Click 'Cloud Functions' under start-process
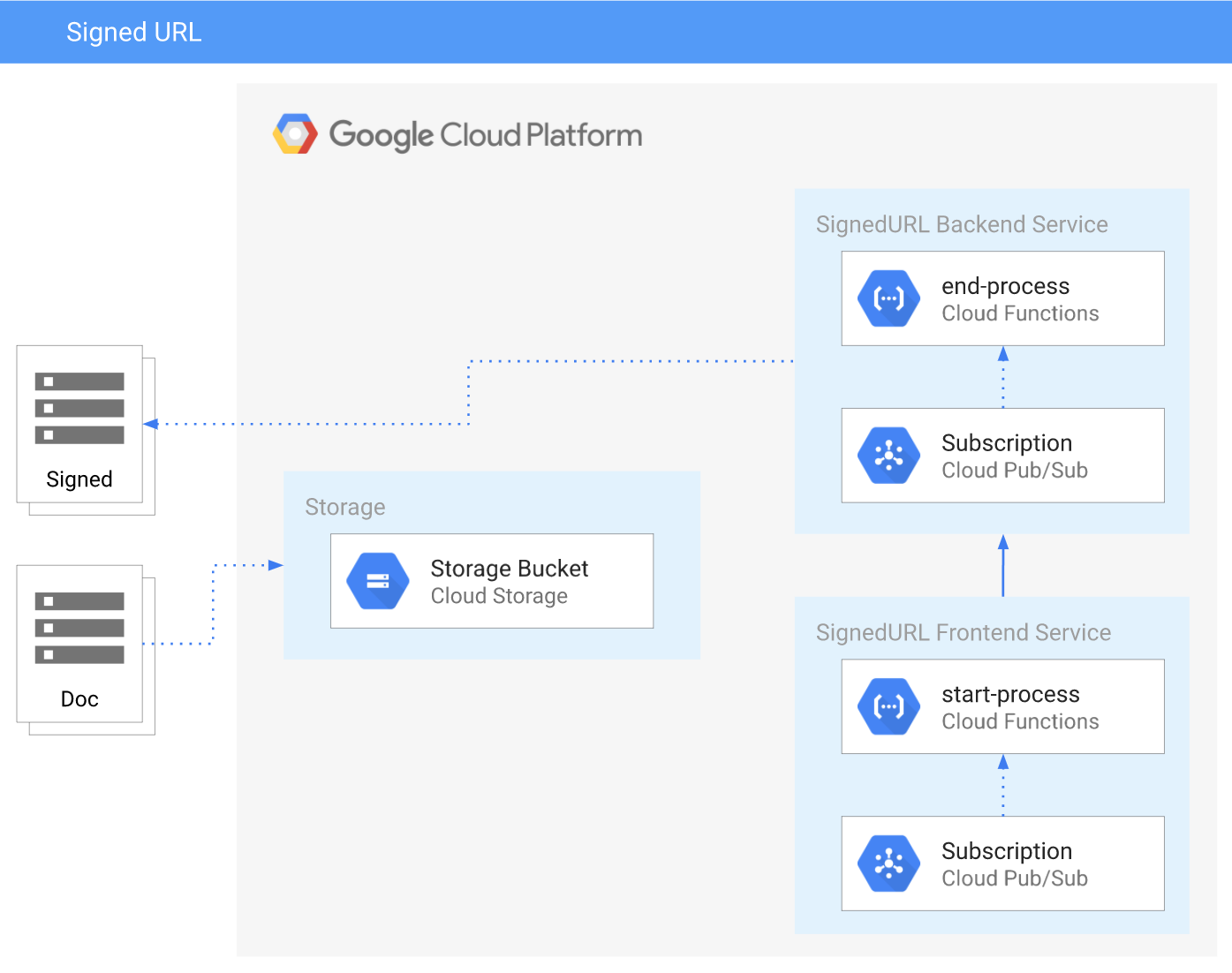This screenshot has width=1232, height=973. point(1020,721)
